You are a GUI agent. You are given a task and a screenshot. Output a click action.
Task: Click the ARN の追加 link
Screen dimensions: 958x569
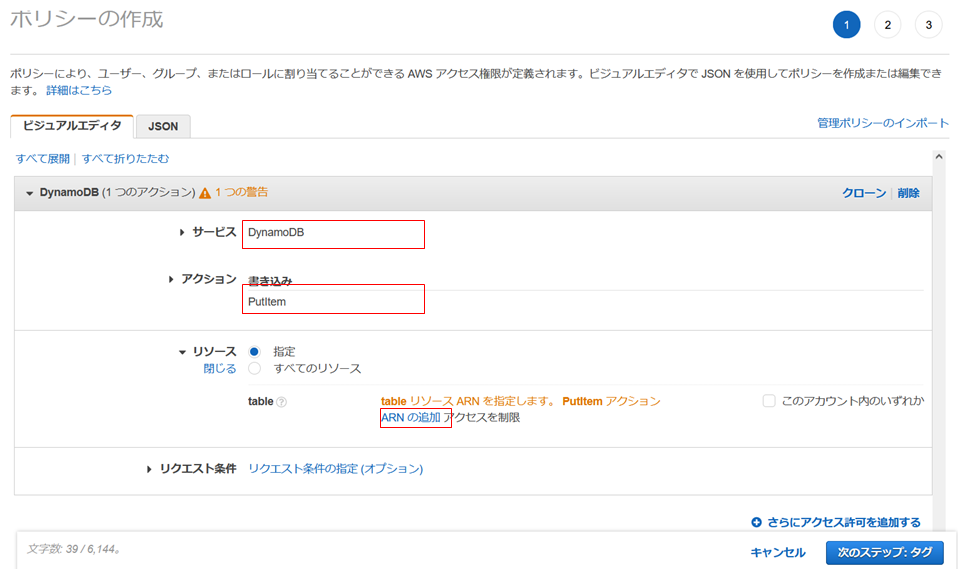point(411,418)
